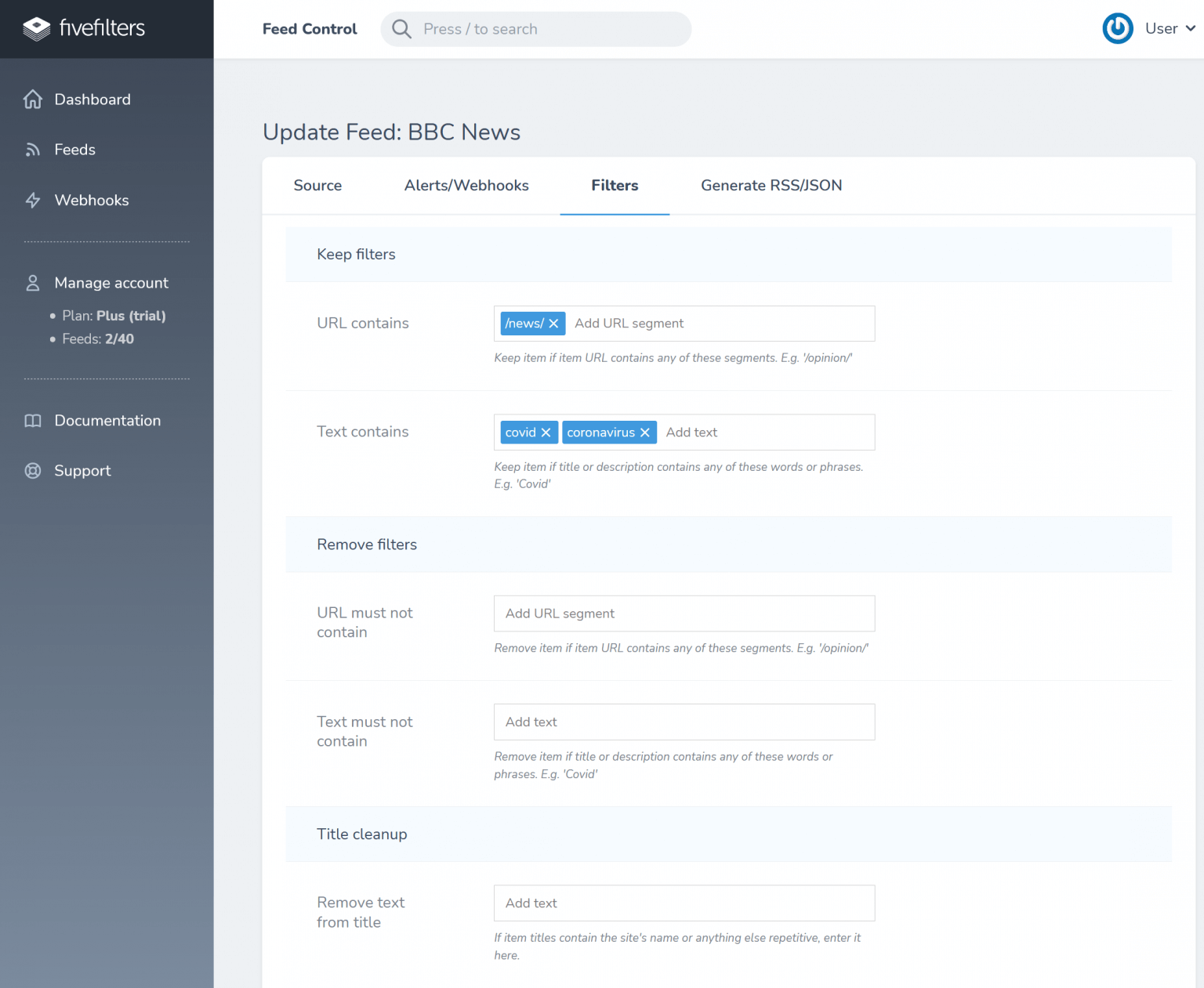Screen dimensions: 1204x988
Task: Click Add URL segment under Remove filters
Action: tap(684, 613)
